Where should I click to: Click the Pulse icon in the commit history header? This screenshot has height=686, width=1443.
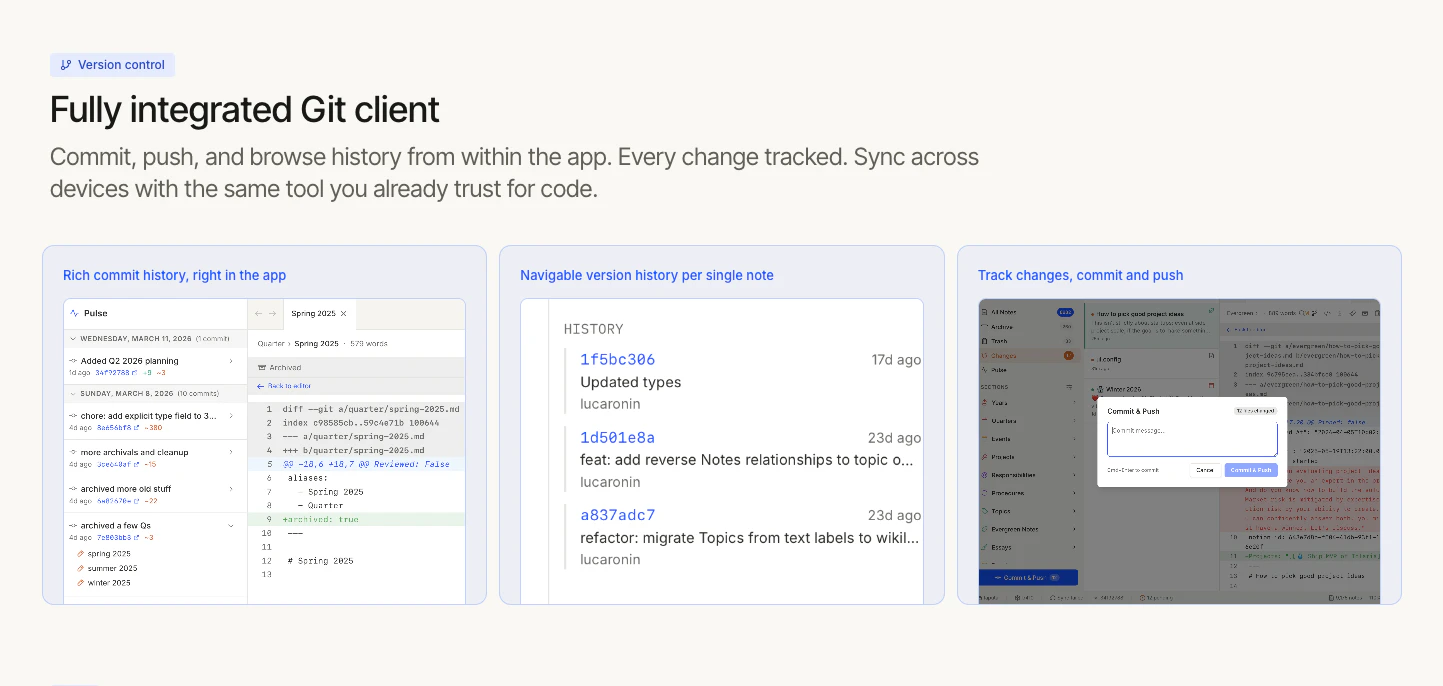click(x=73, y=313)
